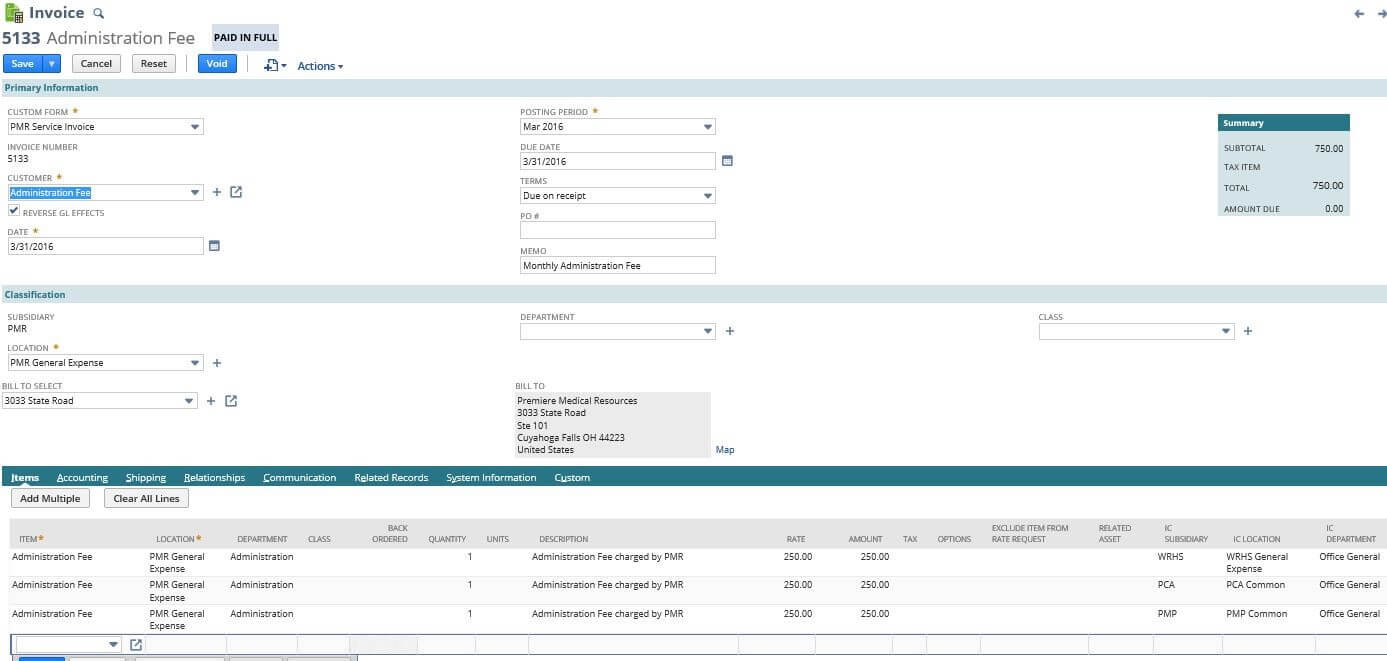The height and width of the screenshot is (661, 1387).
Task: Click the search magnifier icon beside Invoice title
Action: coord(98,13)
